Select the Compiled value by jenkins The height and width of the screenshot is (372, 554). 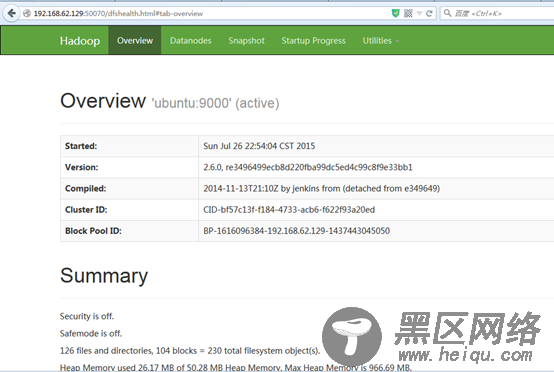pos(322,188)
